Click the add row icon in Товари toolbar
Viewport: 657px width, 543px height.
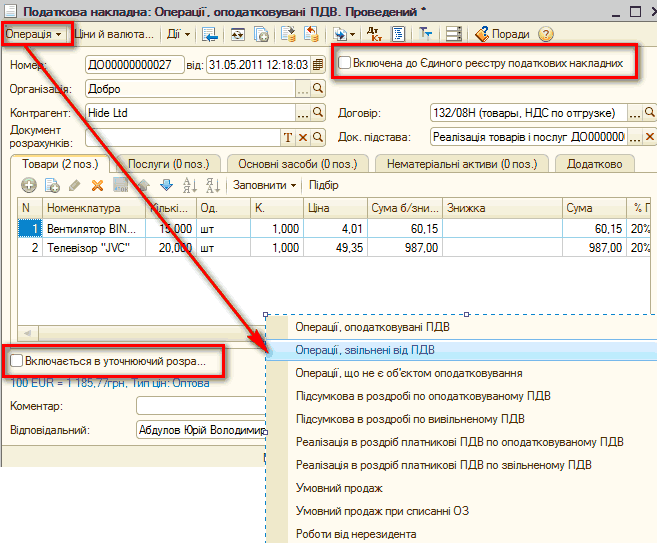(x=28, y=185)
